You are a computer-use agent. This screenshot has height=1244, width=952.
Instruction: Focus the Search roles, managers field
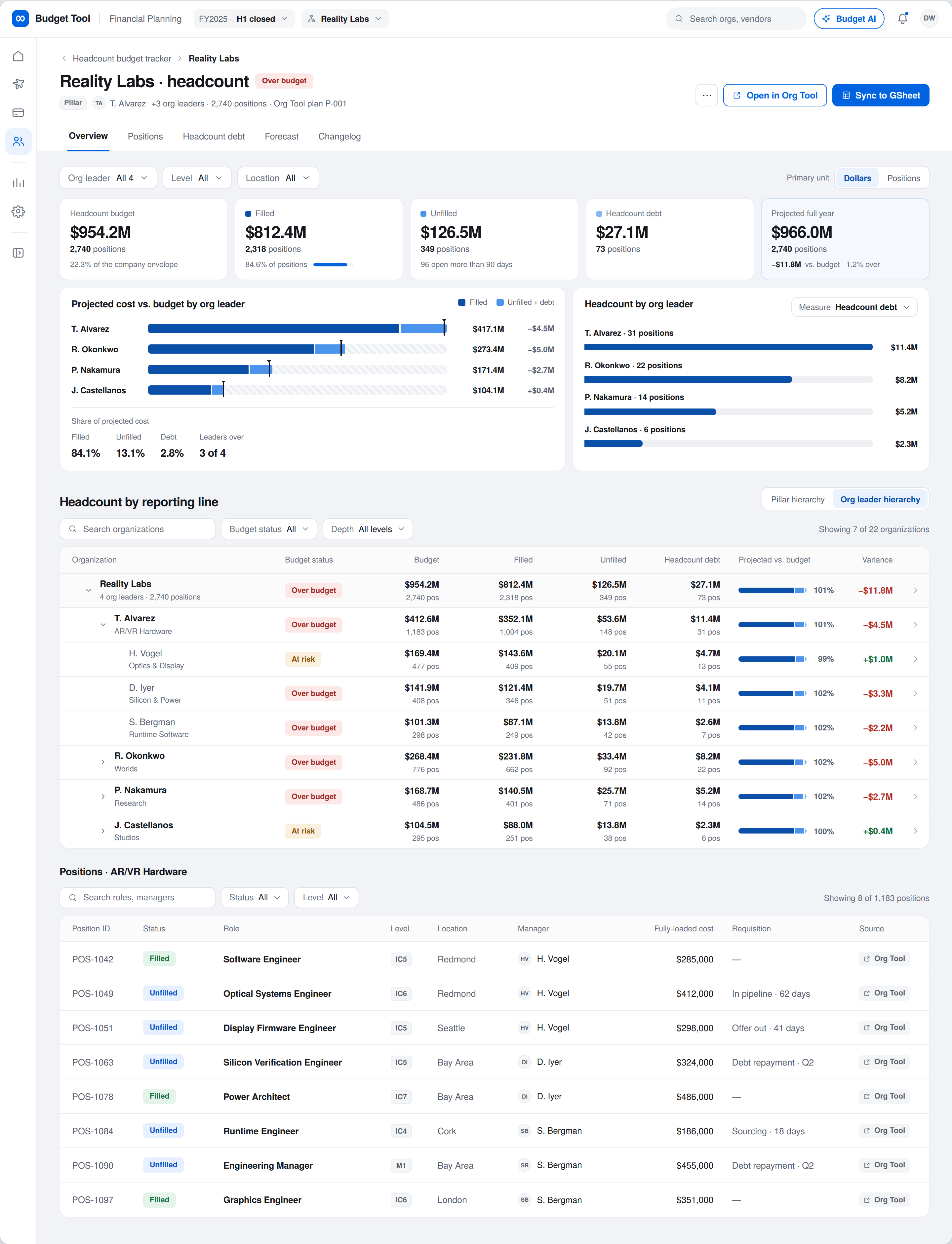tap(138, 897)
